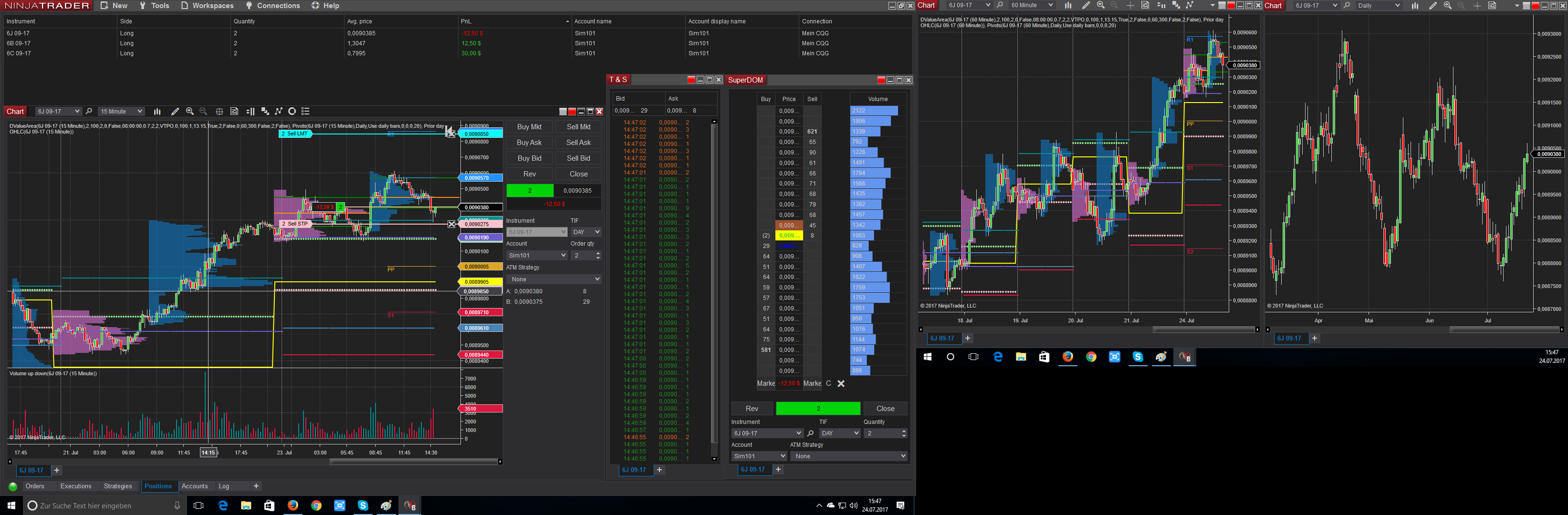Expand Account Sim101 dropdown in Chart Trader
Image resolution: width=1568 pixels, height=515 pixels.
pos(537,256)
